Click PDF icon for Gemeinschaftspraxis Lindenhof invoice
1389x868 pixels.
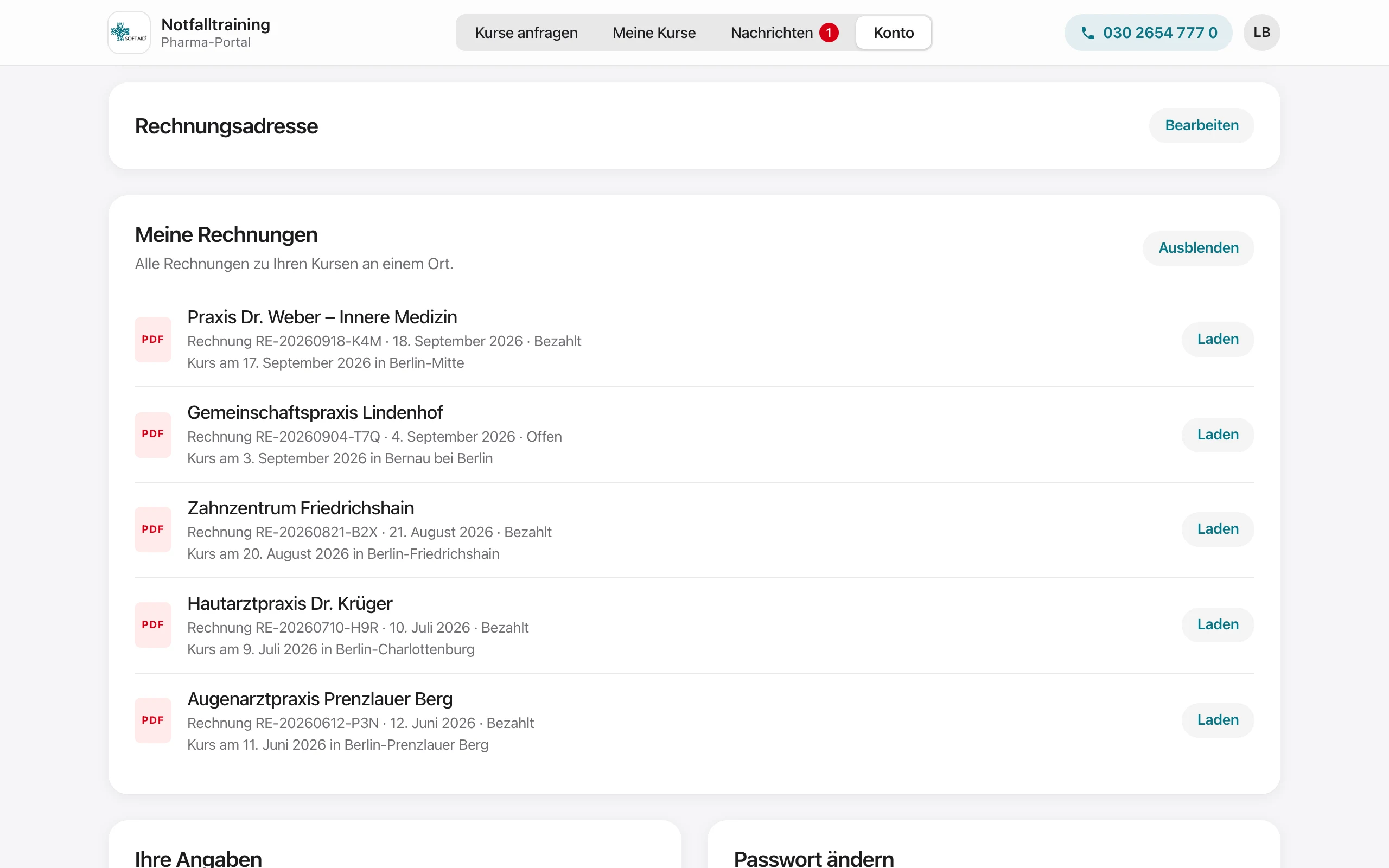(x=152, y=435)
